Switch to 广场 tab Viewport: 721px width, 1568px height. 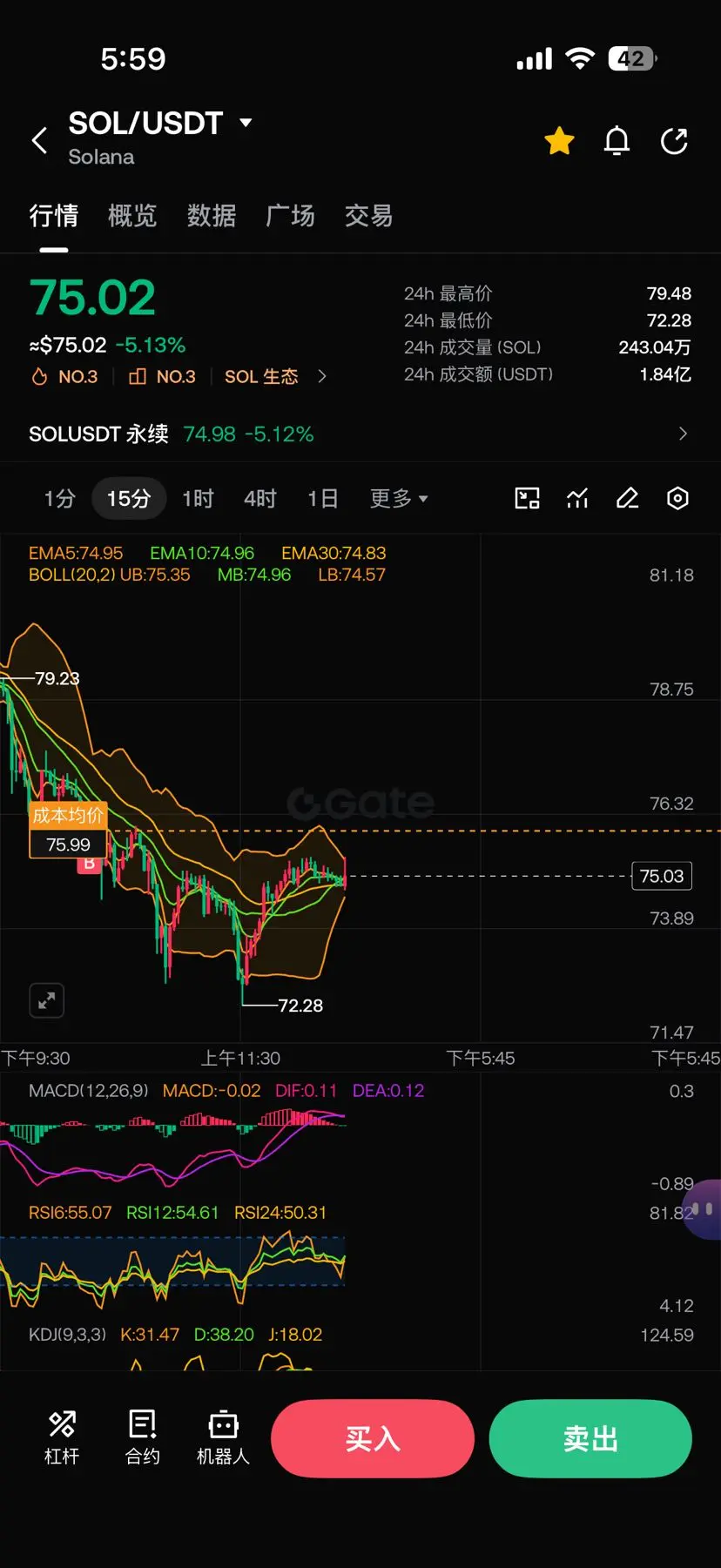[x=290, y=215]
